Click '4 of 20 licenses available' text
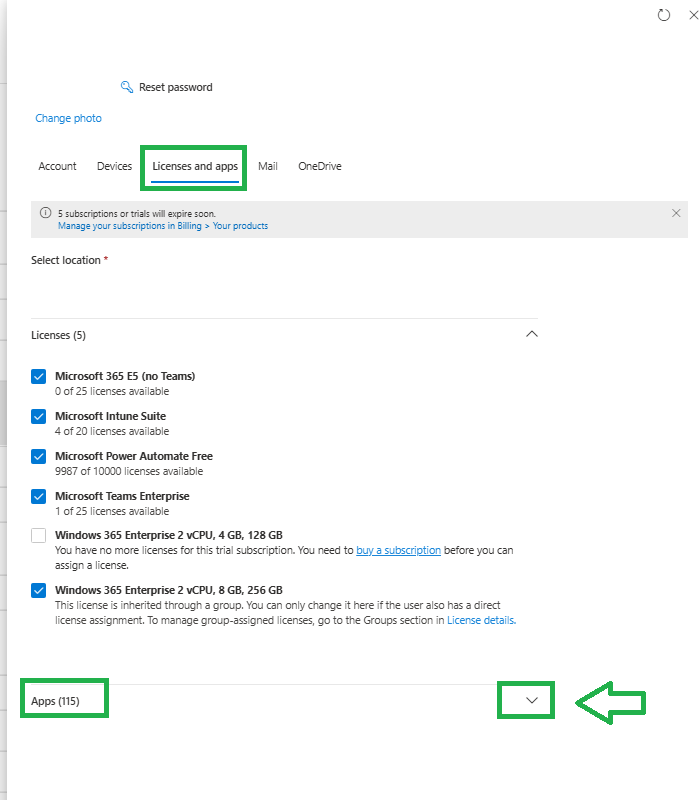The height and width of the screenshot is (800, 699). tap(112, 431)
